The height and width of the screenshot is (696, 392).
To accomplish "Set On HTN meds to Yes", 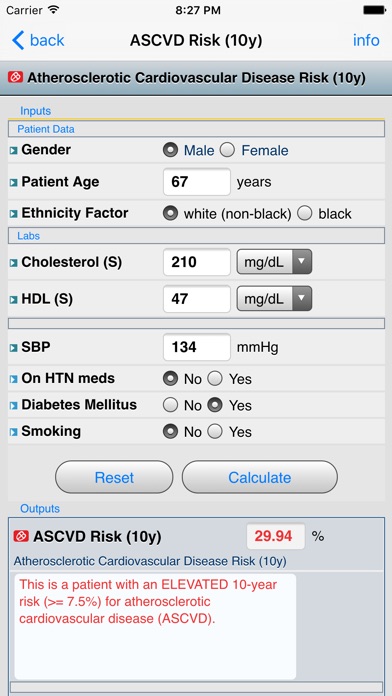I will (x=215, y=379).
